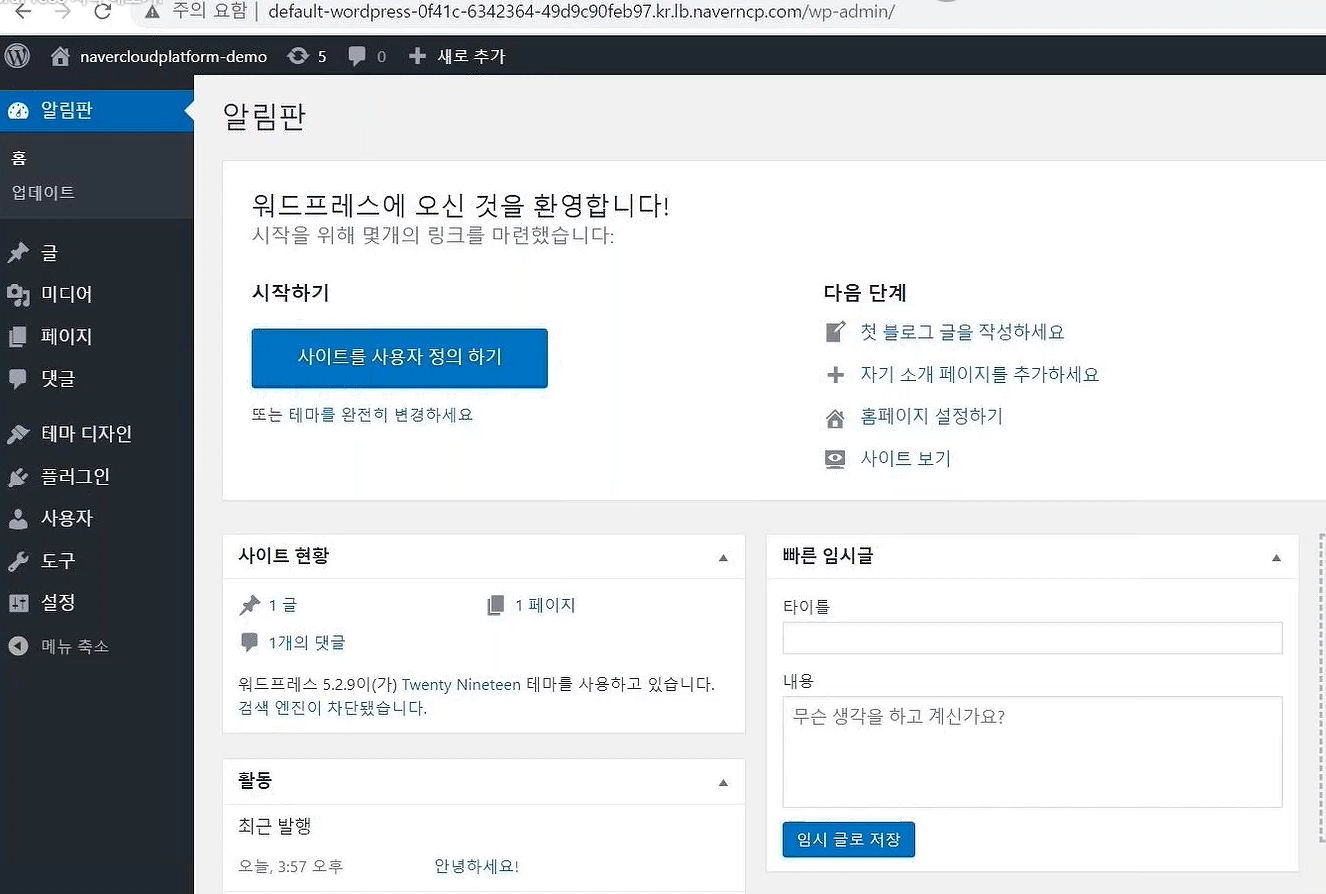
Task: Open the 1 글 count link
Action: point(282,605)
